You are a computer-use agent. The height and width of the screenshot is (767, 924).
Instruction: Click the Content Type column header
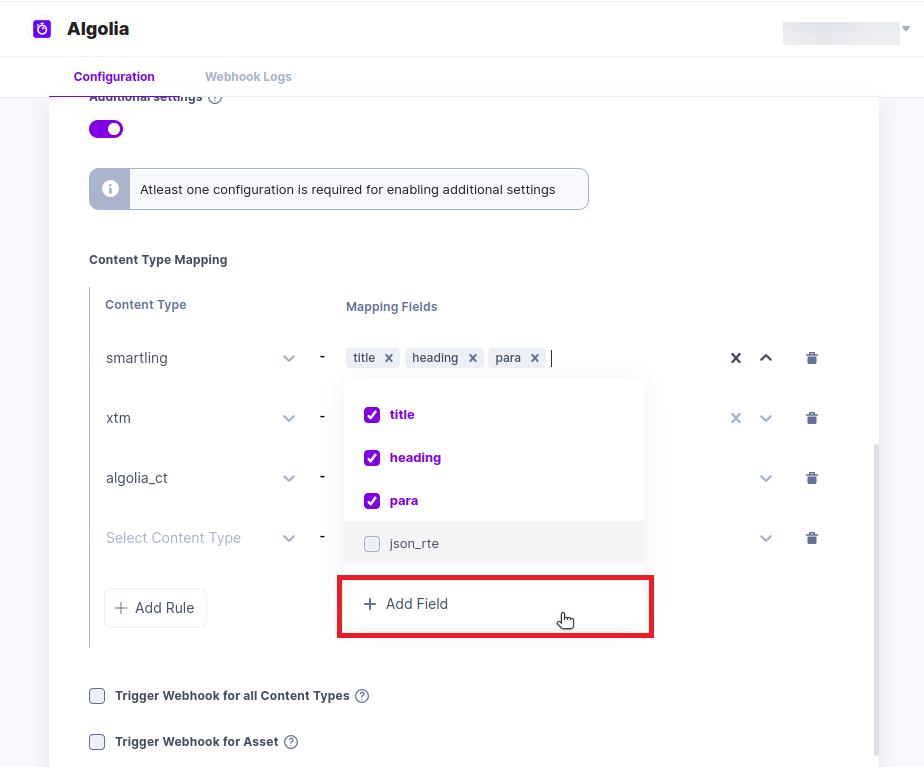point(146,305)
